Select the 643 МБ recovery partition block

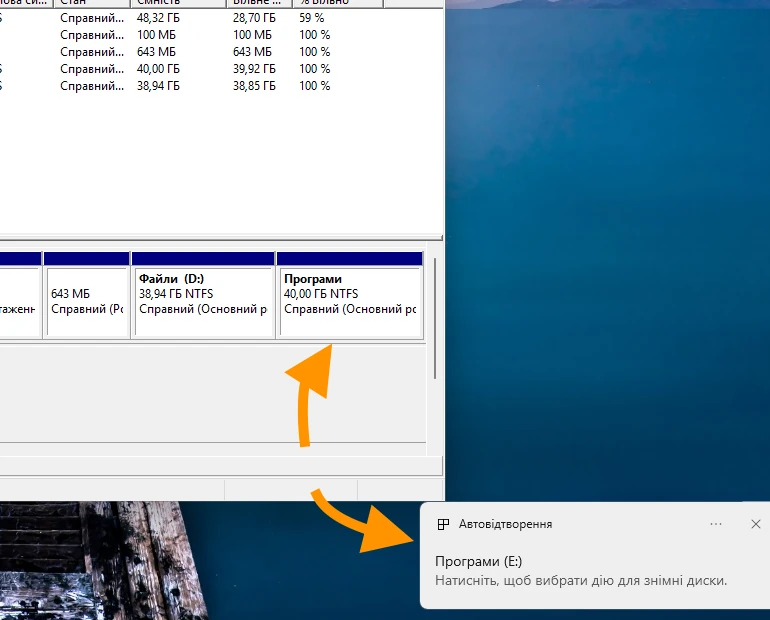(86, 295)
